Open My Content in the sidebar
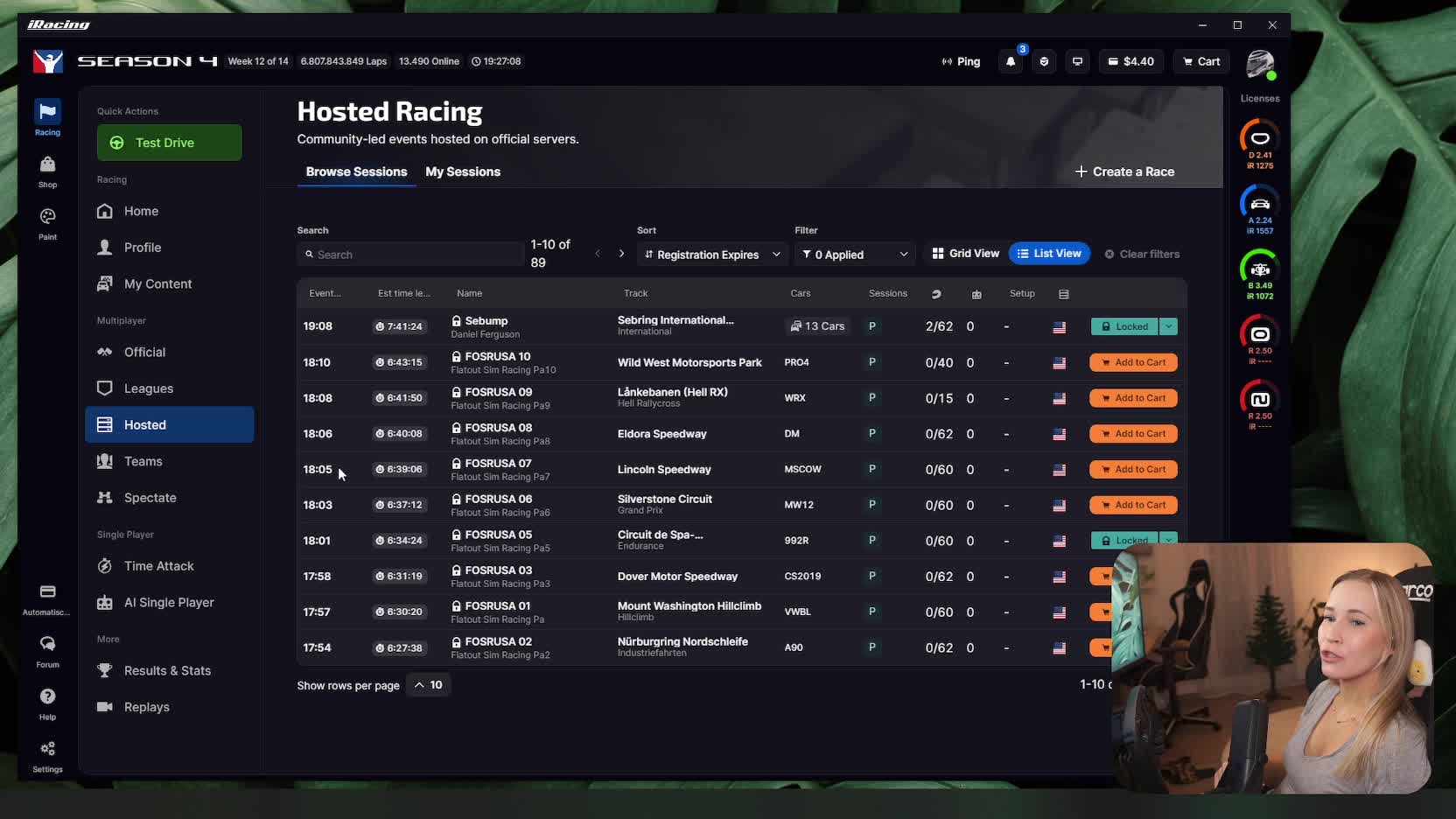The image size is (1456, 819). 170,283
